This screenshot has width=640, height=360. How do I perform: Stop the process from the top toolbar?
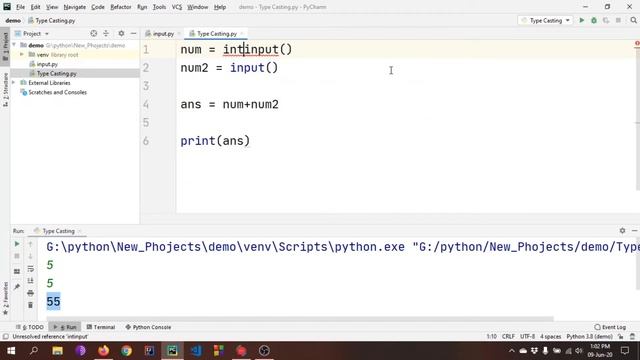618,20
